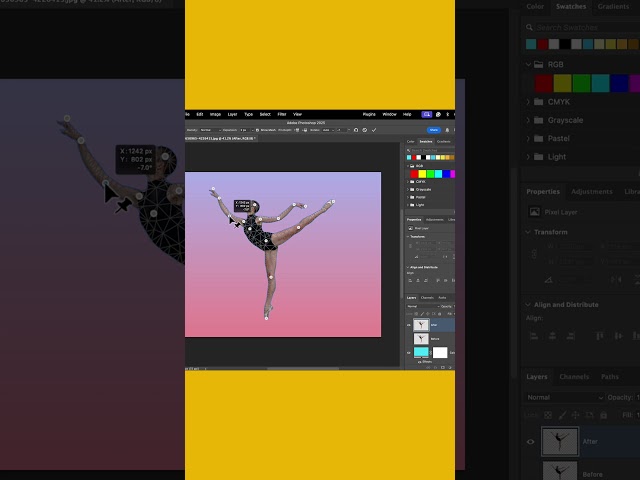This screenshot has width=640, height=480.
Task: Toggle the Show Mesh checkbox
Action: coord(257,130)
